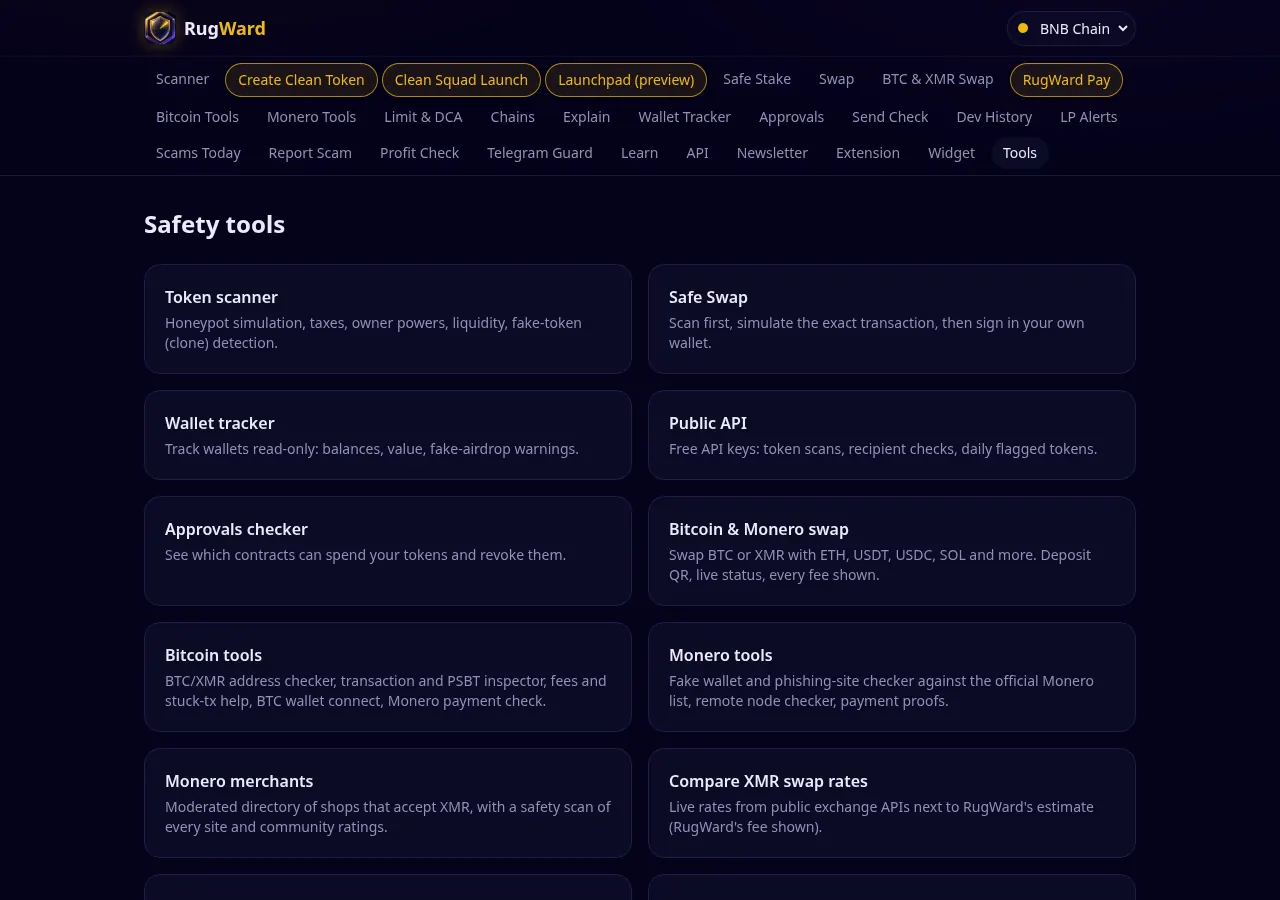Viewport: 1280px width, 900px height.
Task: Open Monero Tools in the nav bar
Action: tap(311, 117)
